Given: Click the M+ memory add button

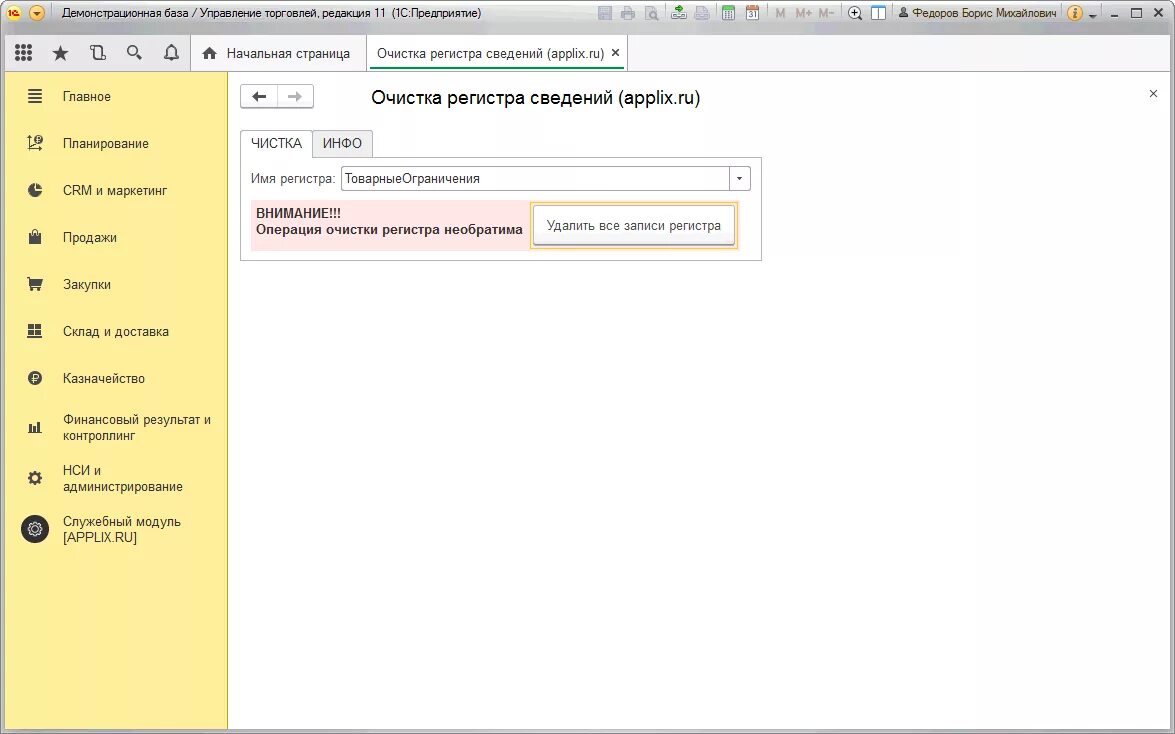Looking at the screenshot, I should tap(803, 13).
